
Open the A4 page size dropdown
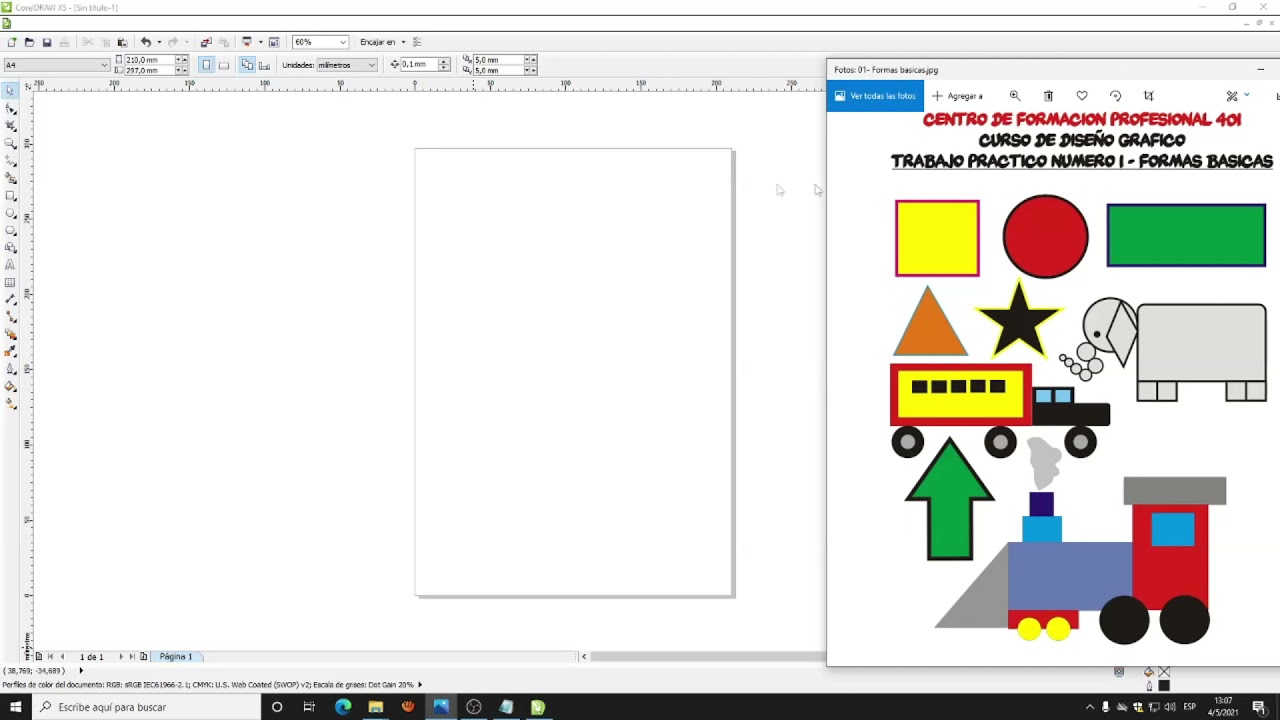(x=104, y=65)
